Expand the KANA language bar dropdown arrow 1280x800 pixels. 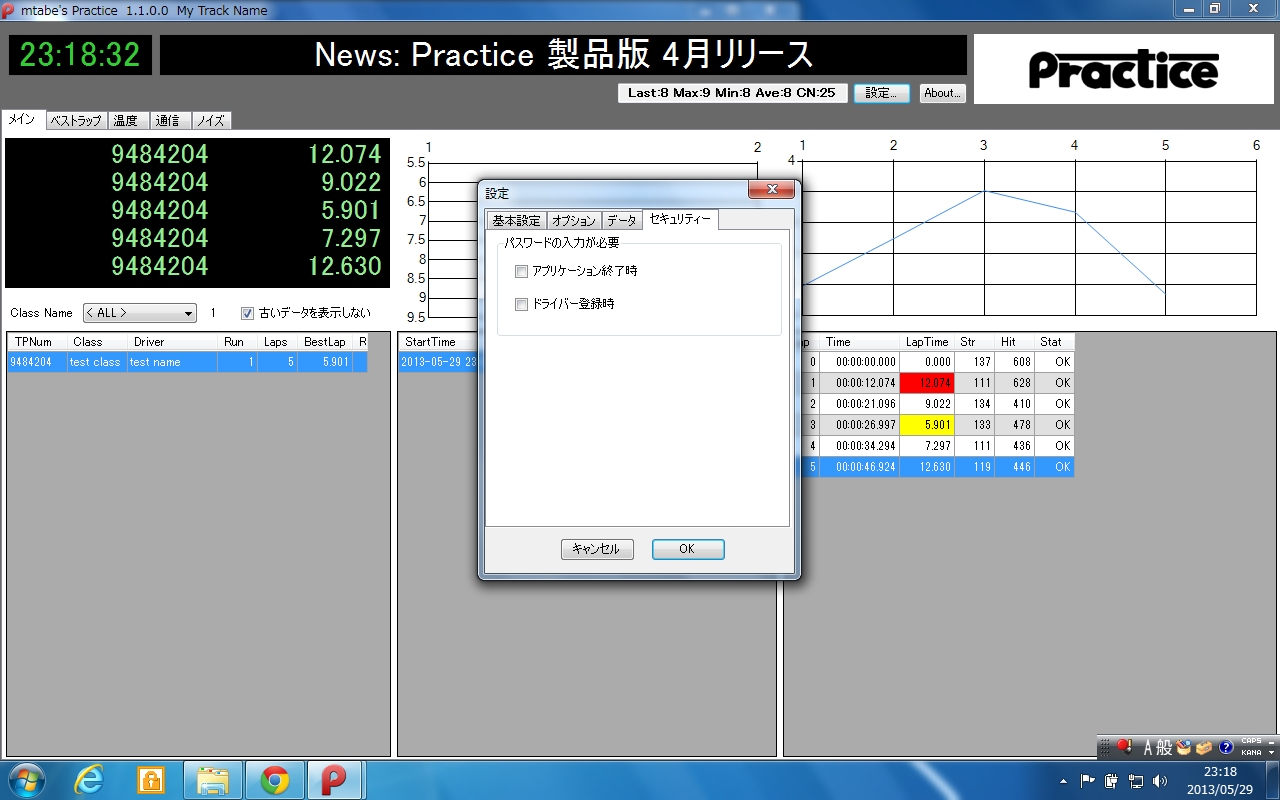pos(1271,753)
